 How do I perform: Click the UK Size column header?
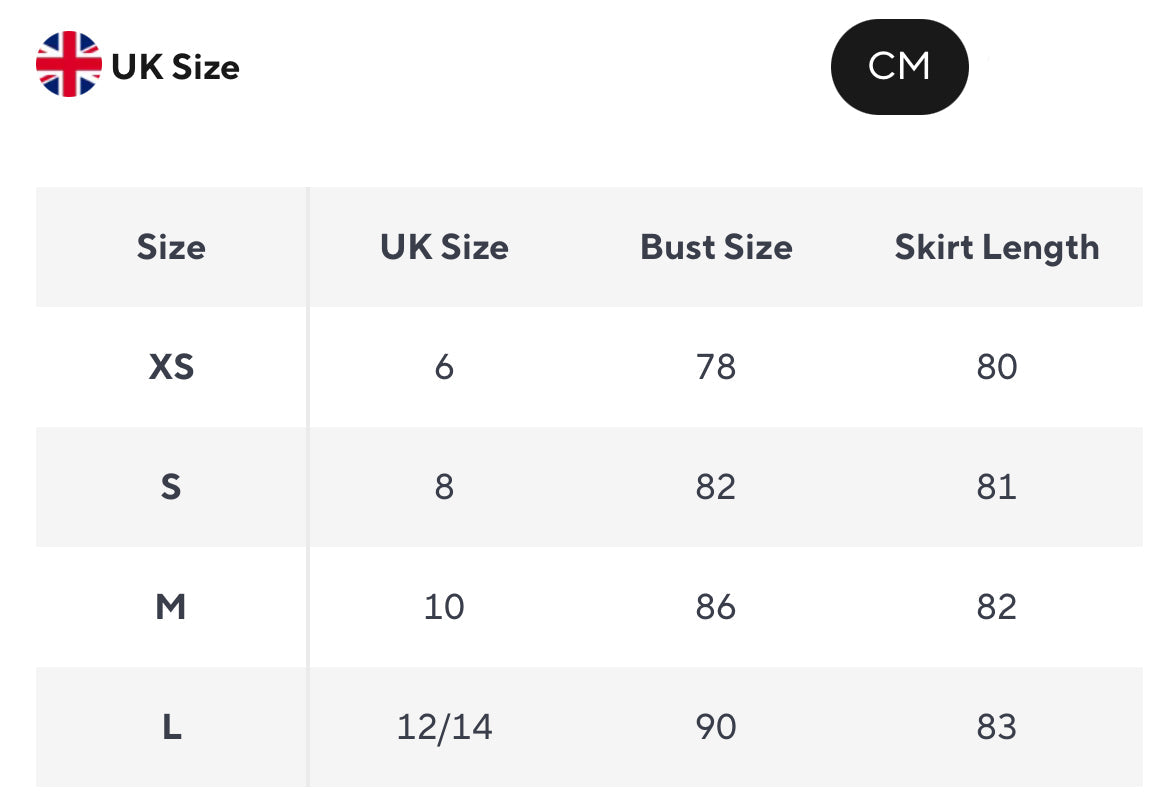click(444, 247)
